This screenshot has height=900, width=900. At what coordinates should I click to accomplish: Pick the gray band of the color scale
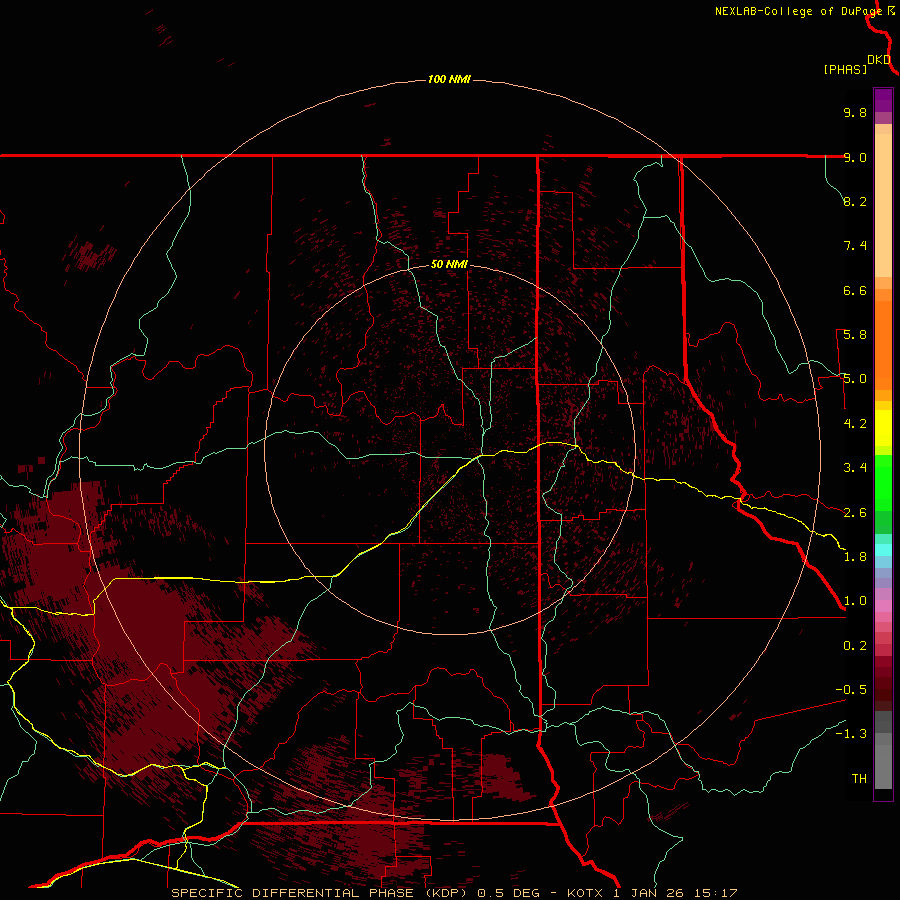883,751
